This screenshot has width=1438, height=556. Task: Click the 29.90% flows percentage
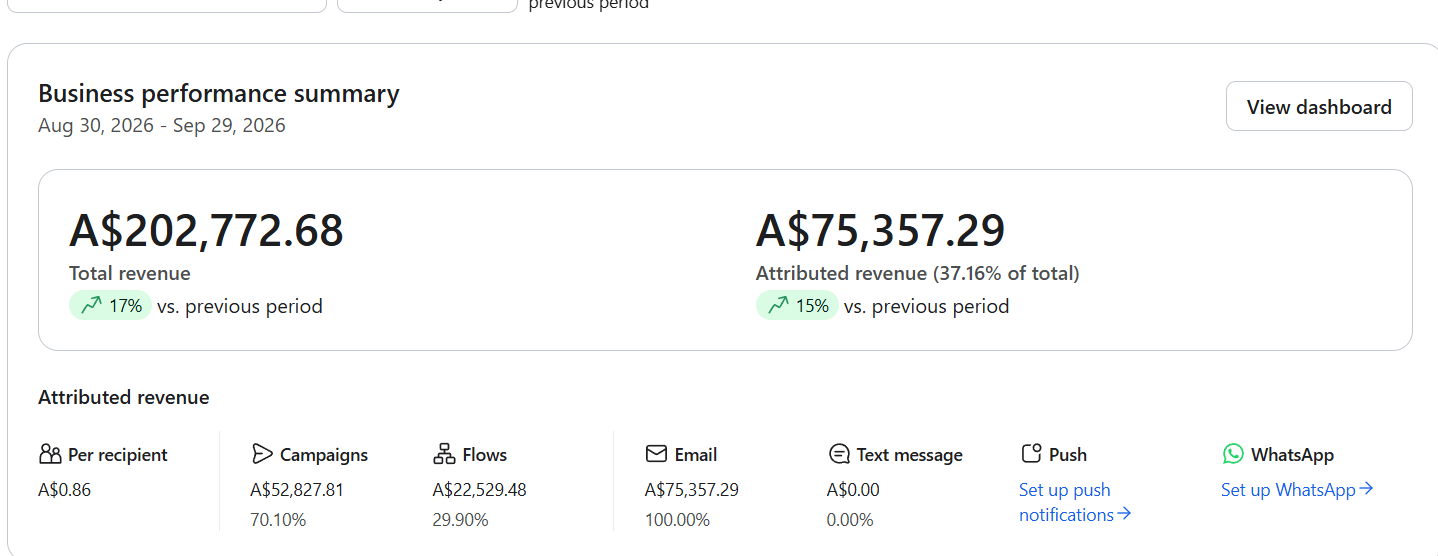click(x=460, y=520)
